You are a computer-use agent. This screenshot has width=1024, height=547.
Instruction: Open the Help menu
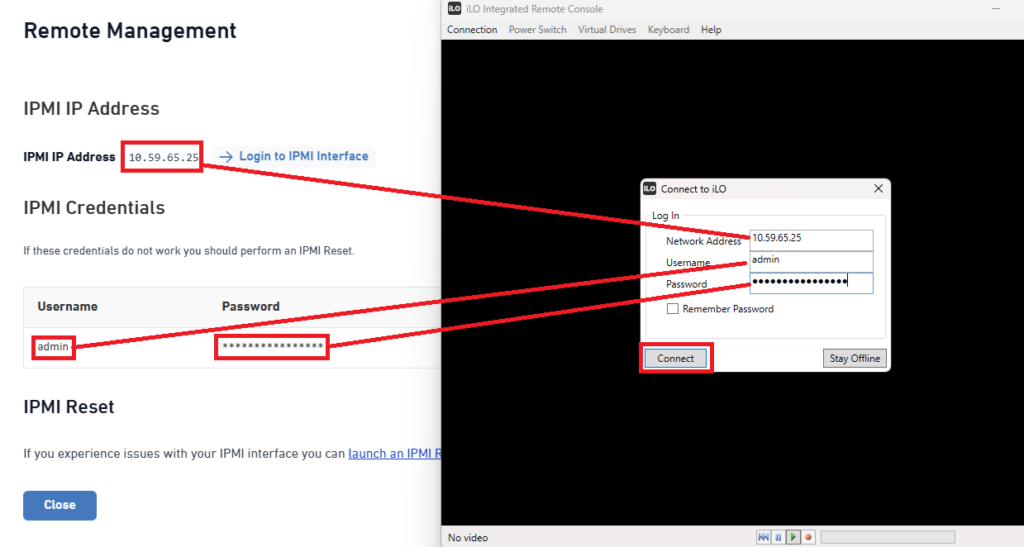pos(711,30)
